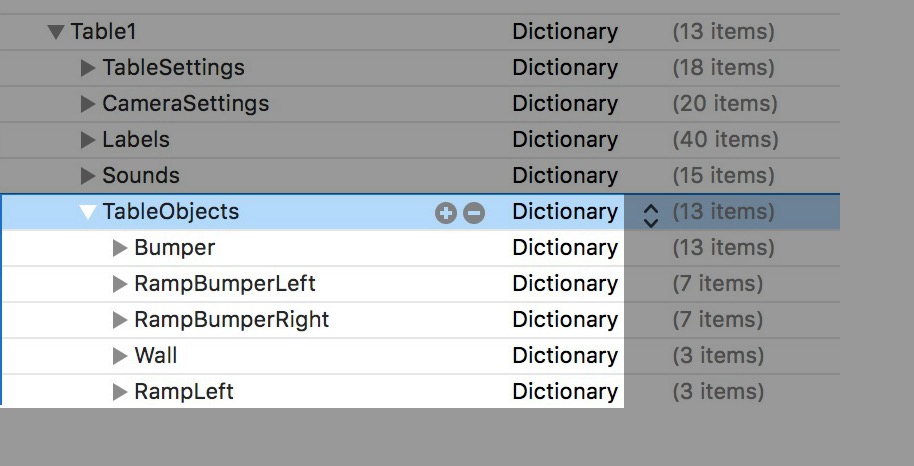The image size is (914, 466).
Task: Open the type stepper for TableObjects
Action: tap(651, 212)
